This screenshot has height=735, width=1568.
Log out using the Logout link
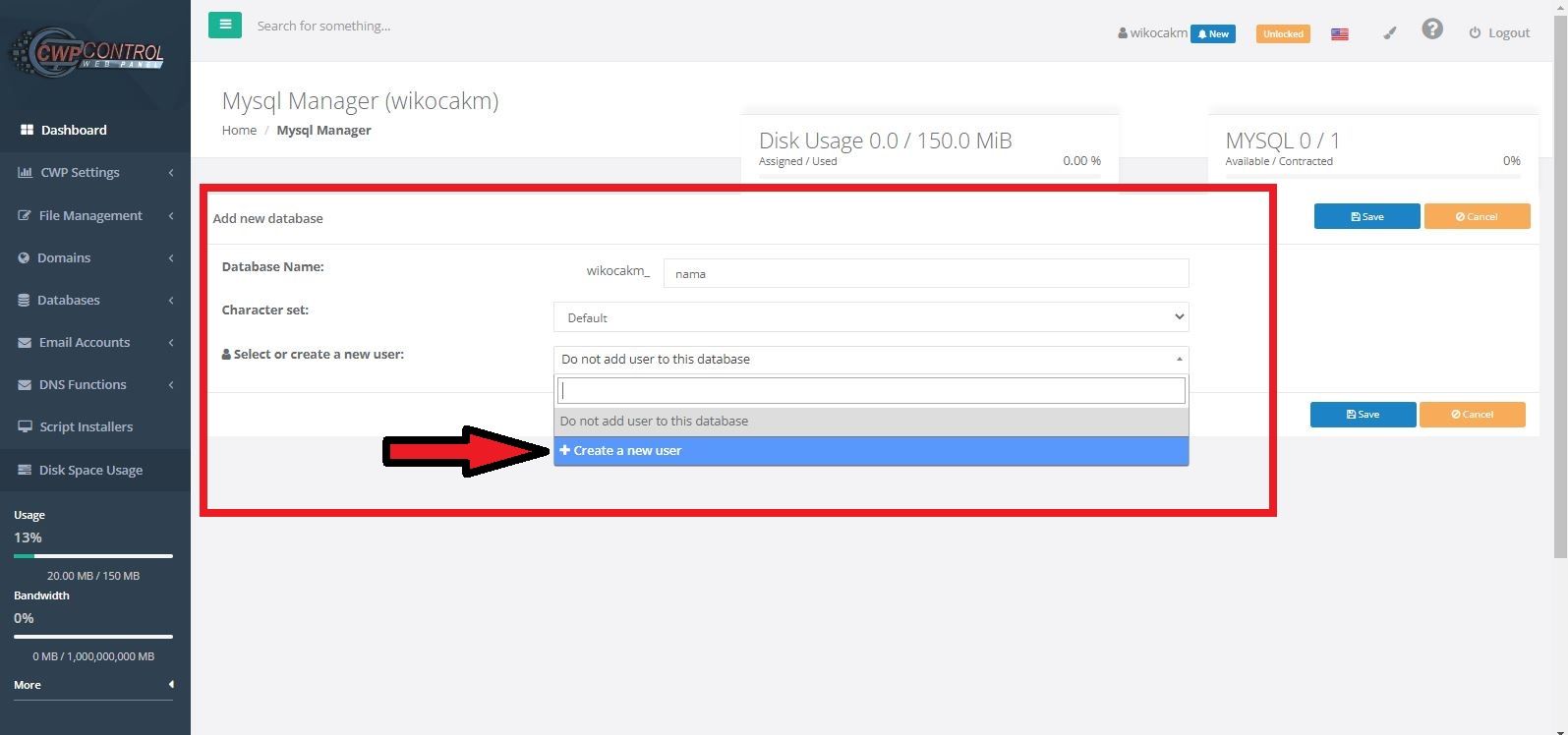point(1499,32)
